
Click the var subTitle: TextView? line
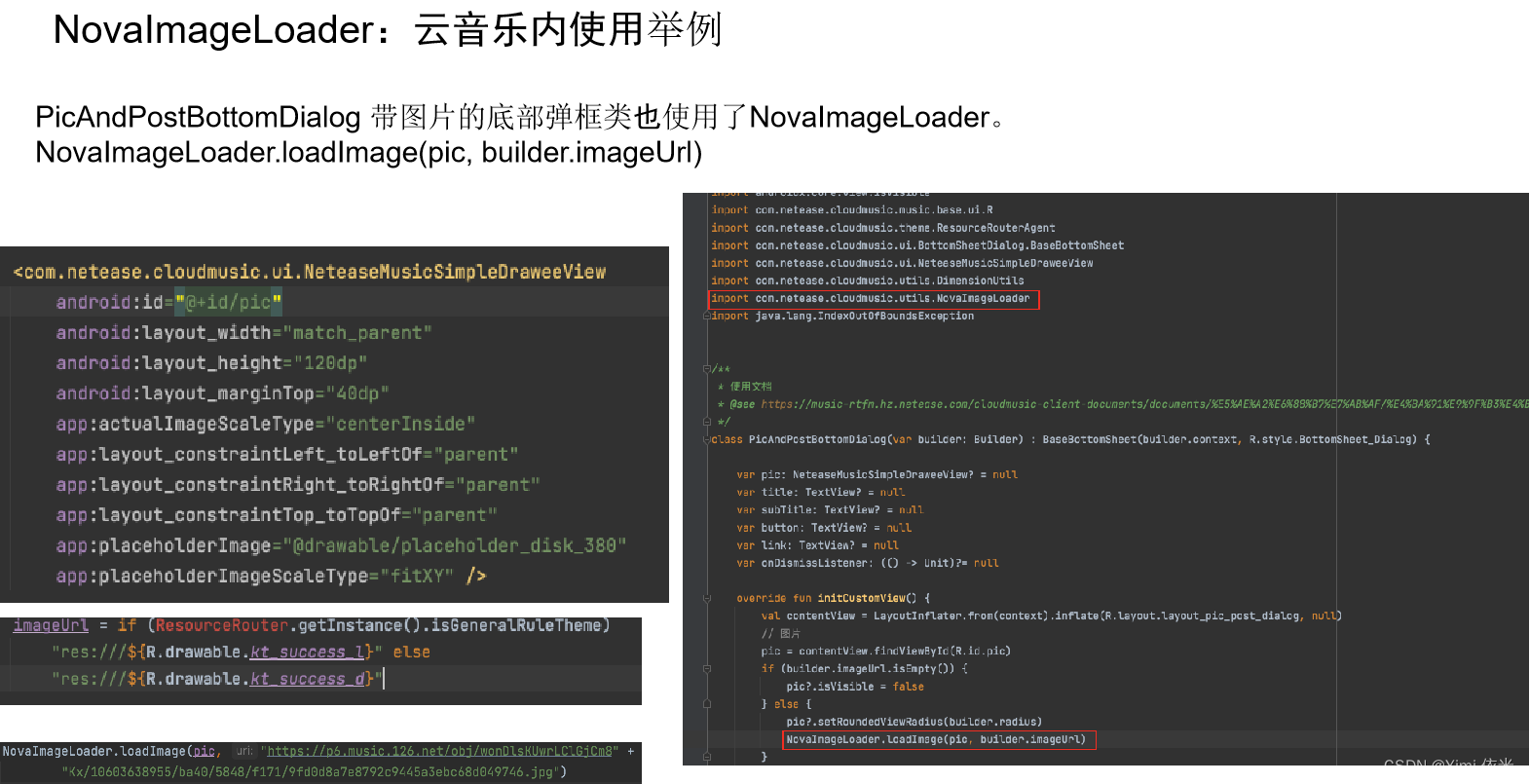coord(830,510)
